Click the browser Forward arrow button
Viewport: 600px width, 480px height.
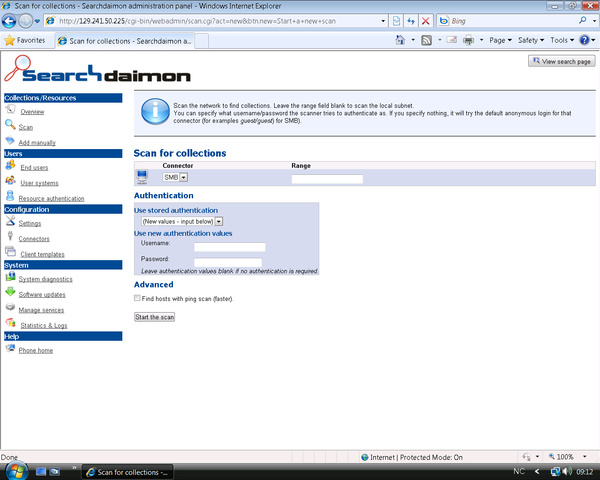(x=26, y=21)
